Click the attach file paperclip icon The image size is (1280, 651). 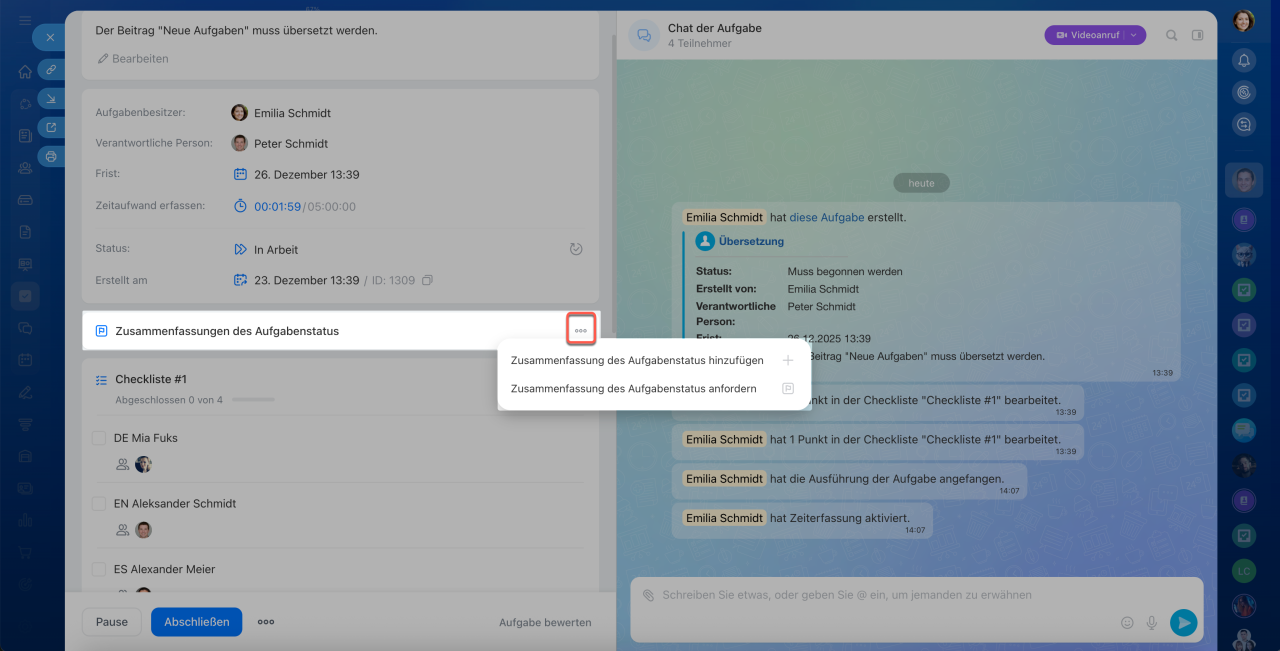coord(648,595)
